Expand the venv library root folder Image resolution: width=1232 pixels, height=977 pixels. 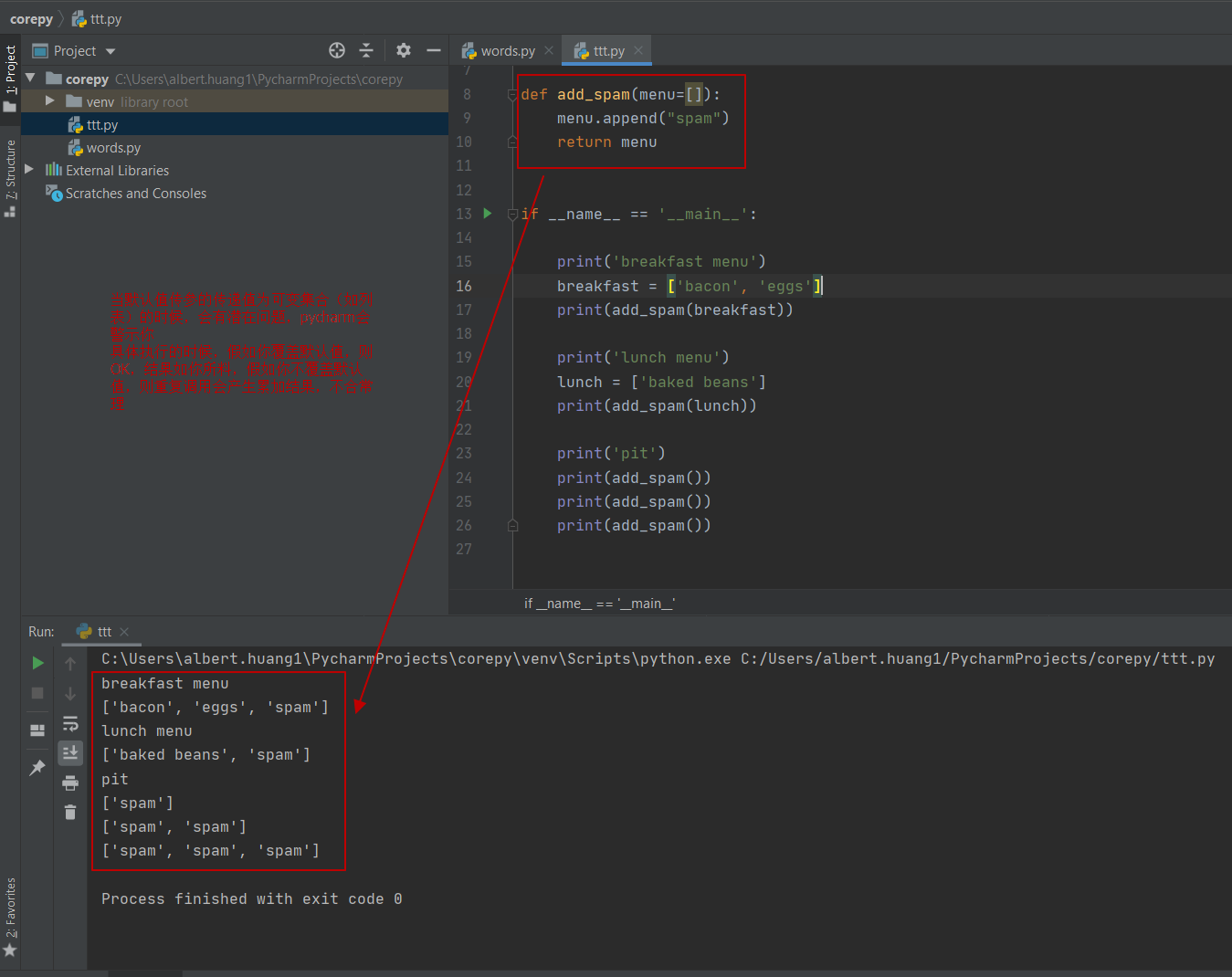pyautogui.click(x=50, y=101)
